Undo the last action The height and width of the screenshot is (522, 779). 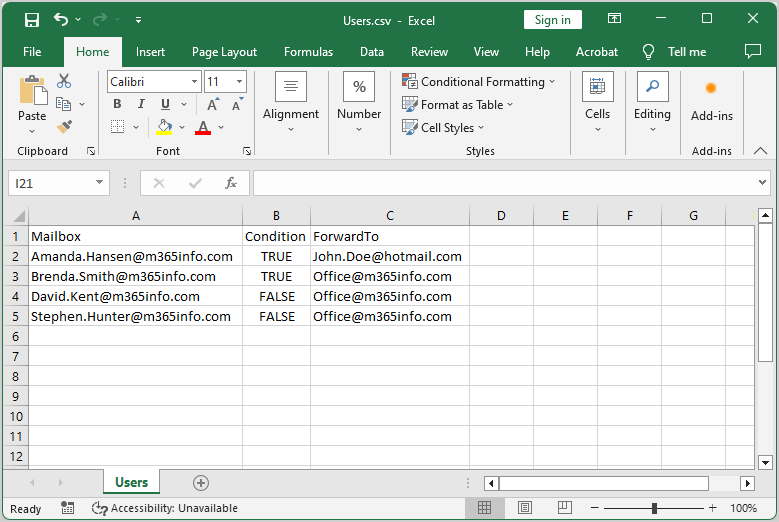pyautogui.click(x=61, y=20)
